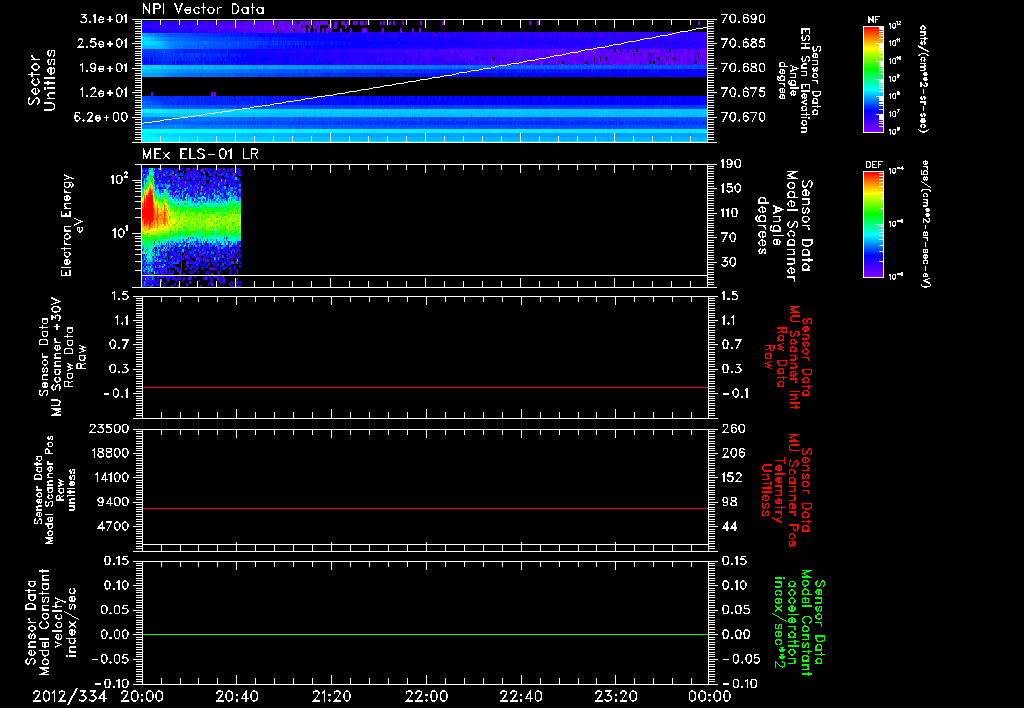The image size is (1024, 708).
Task: Click the "152" telemetry tick value
Action: [x=731, y=477]
